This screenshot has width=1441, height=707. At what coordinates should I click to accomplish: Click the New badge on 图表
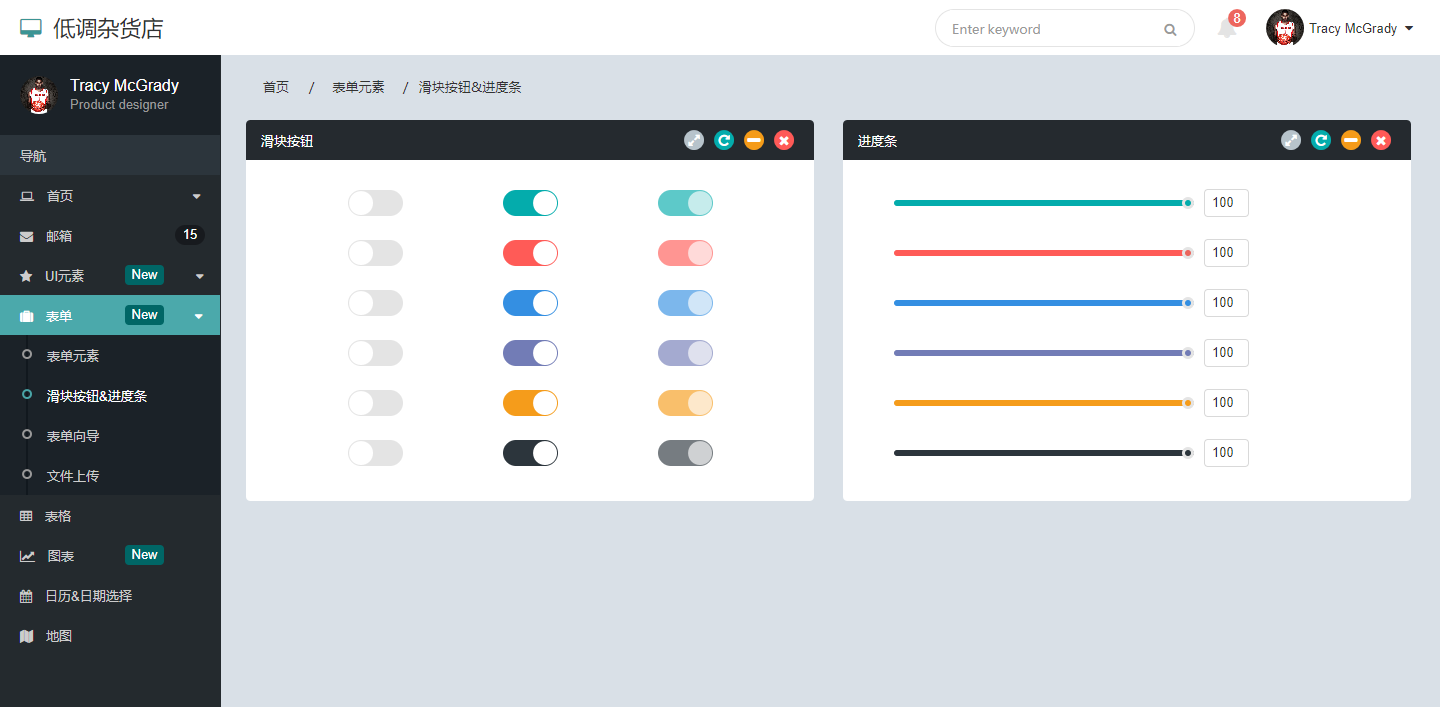point(144,555)
